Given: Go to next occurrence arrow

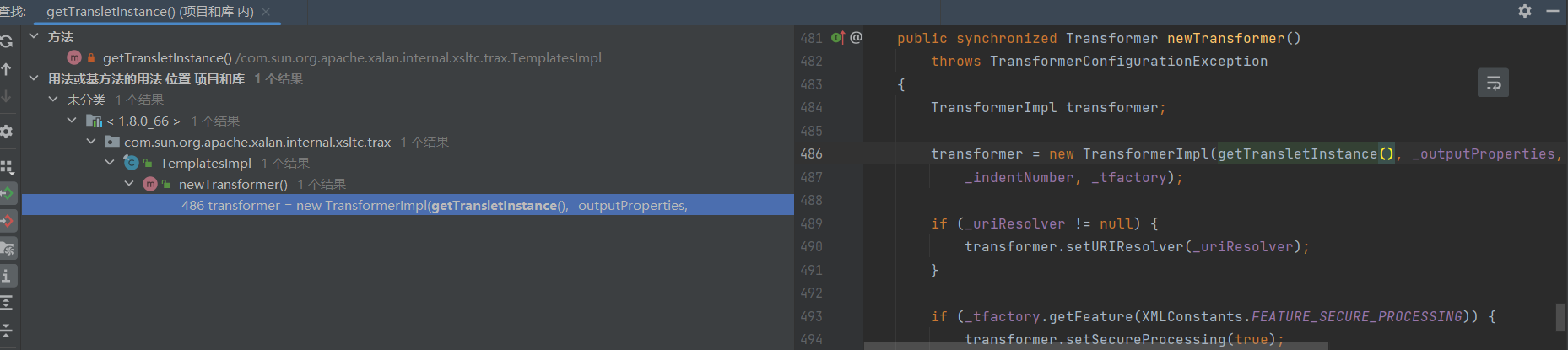Looking at the screenshot, I should pos(6,97).
